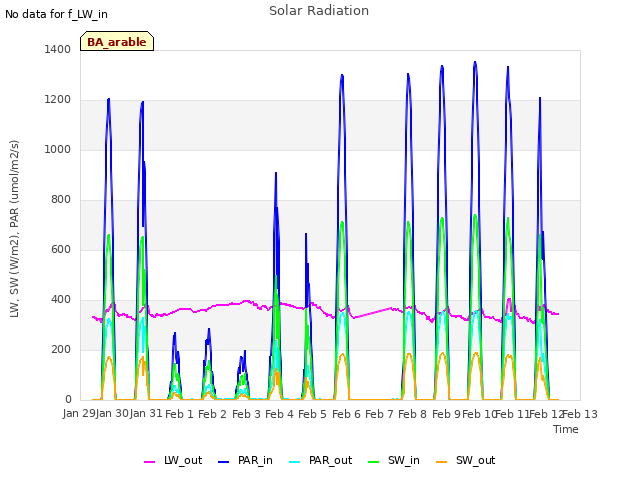Click the Feb 2 x-axis tick label

pyautogui.click(x=212, y=414)
